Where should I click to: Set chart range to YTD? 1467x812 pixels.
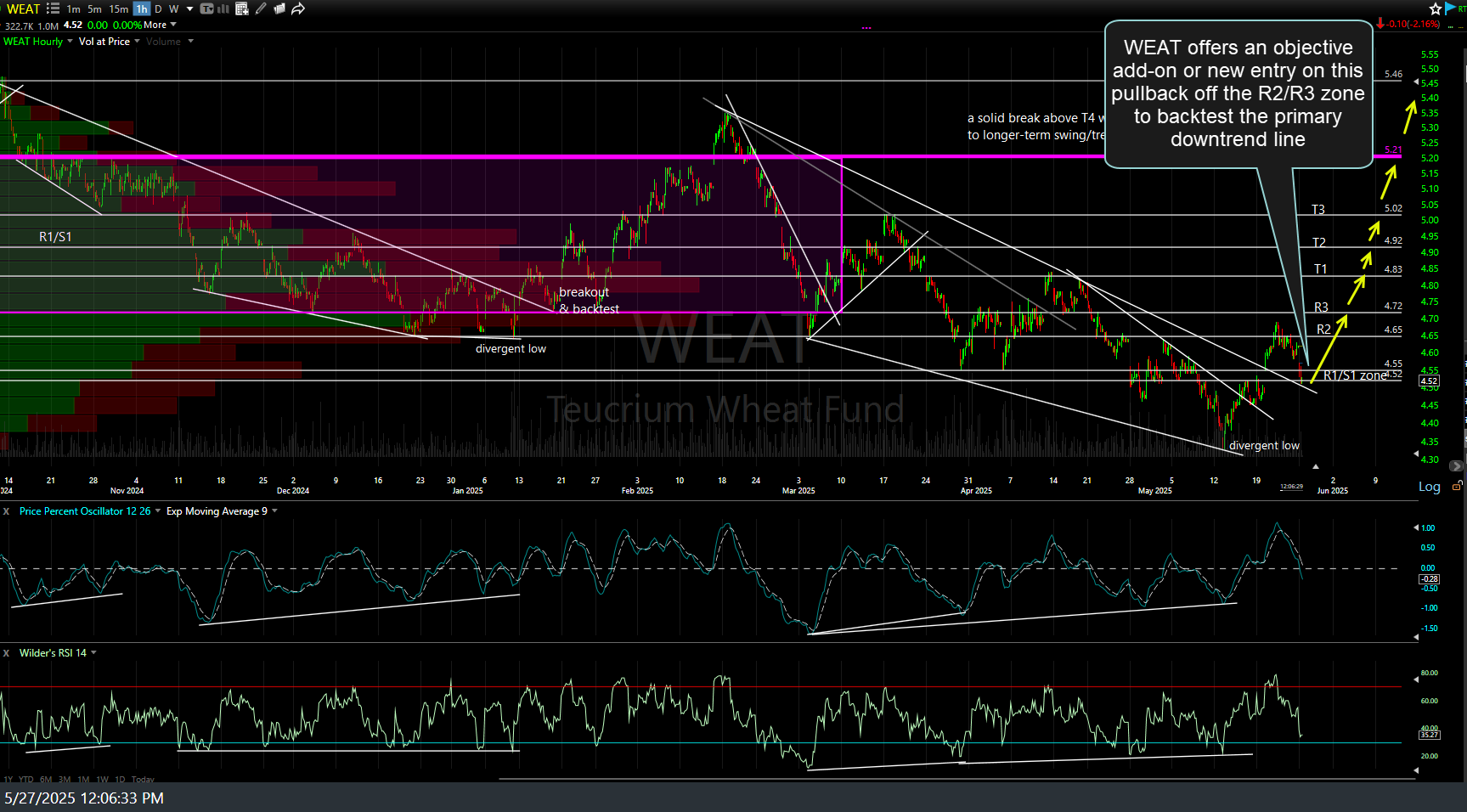point(26,779)
